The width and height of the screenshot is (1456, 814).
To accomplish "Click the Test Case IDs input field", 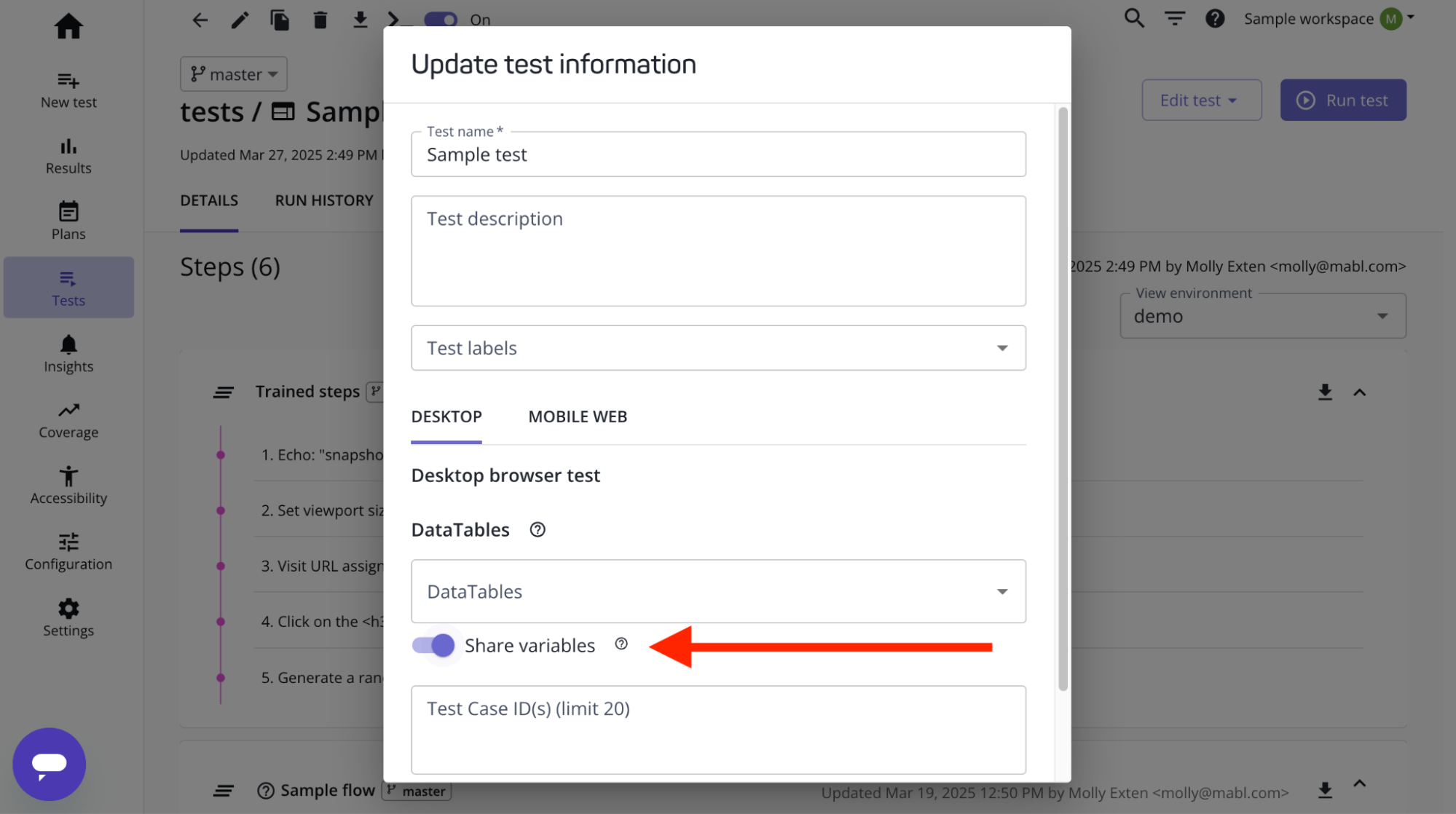I will click(718, 730).
